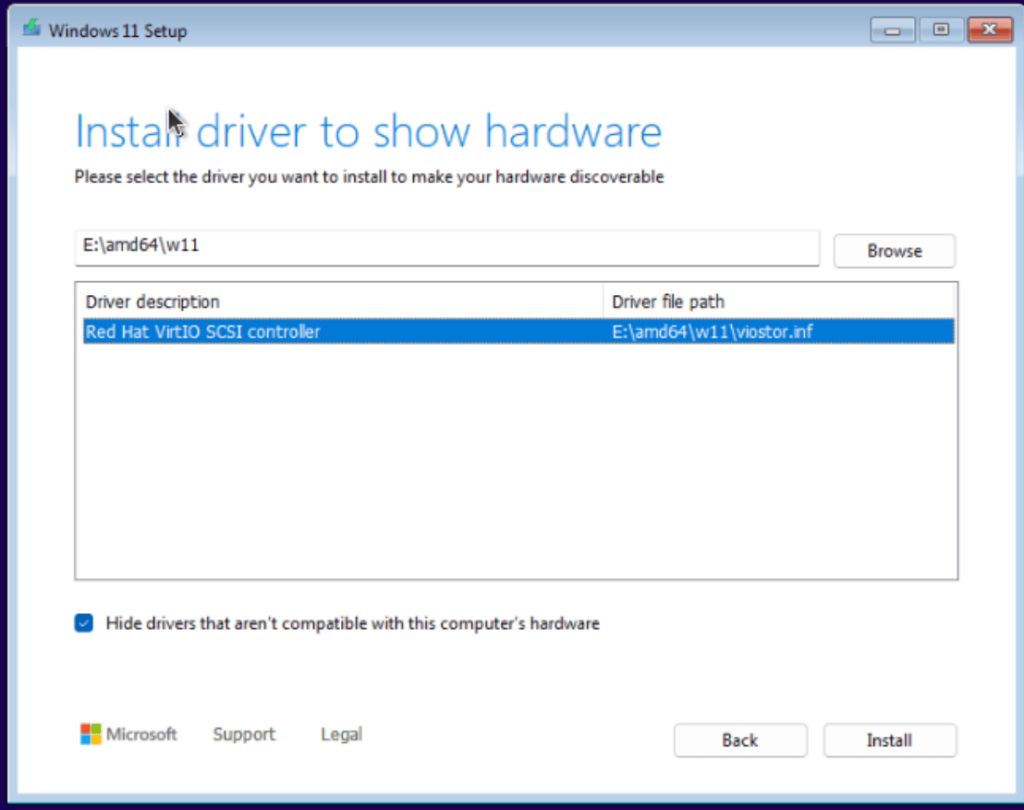
Task: Open the Legal link
Action: tap(342, 734)
